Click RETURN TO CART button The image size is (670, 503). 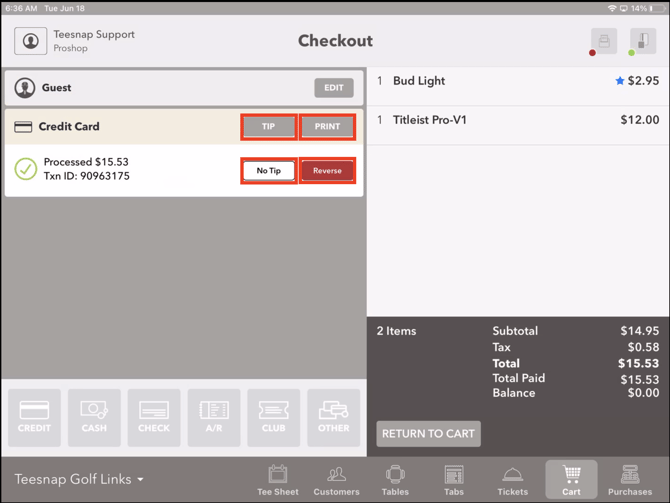[428, 434]
